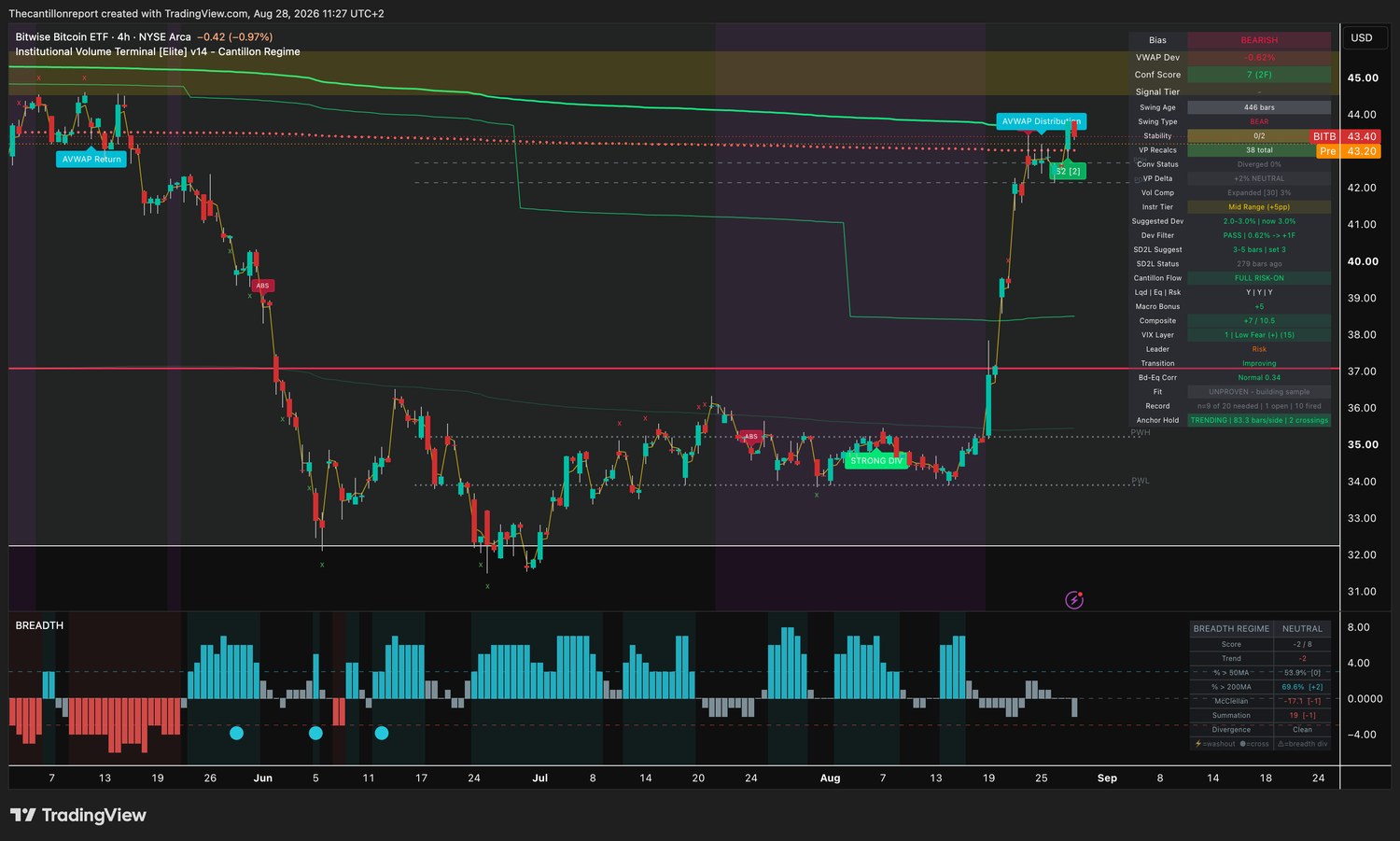Click the PWH level label
This screenshot has height=841, width=1400.
1141,433
